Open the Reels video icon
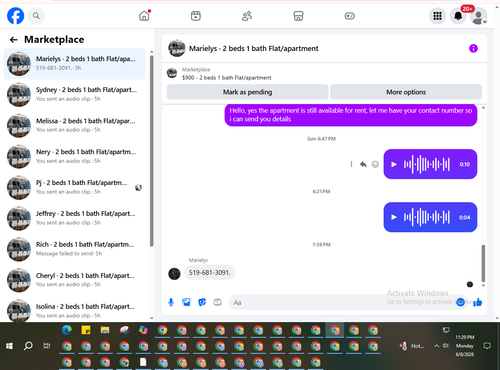This screenshot has height=370, width=500. click(x=196, y=16)
